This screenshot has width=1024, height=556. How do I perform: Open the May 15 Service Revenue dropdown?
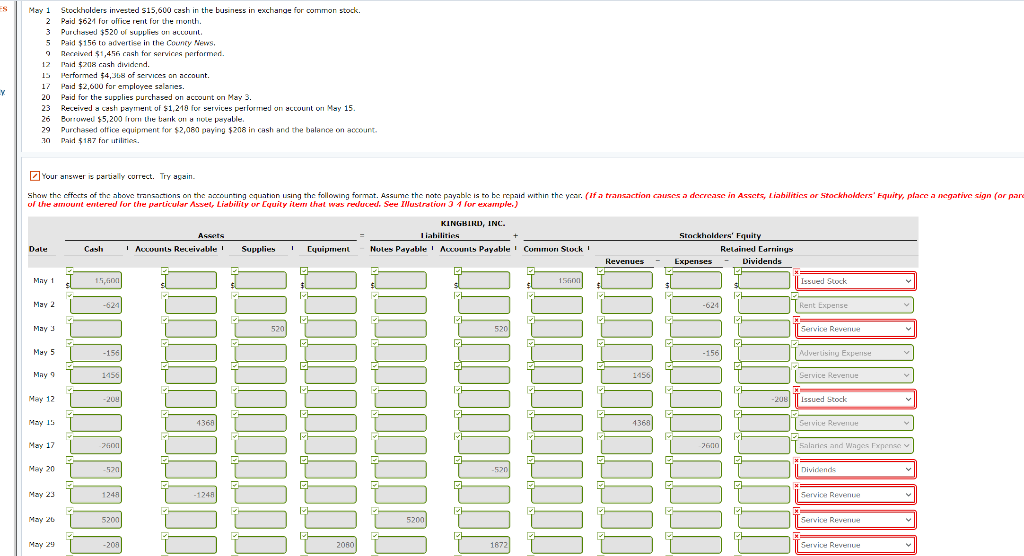click(855, 423)
